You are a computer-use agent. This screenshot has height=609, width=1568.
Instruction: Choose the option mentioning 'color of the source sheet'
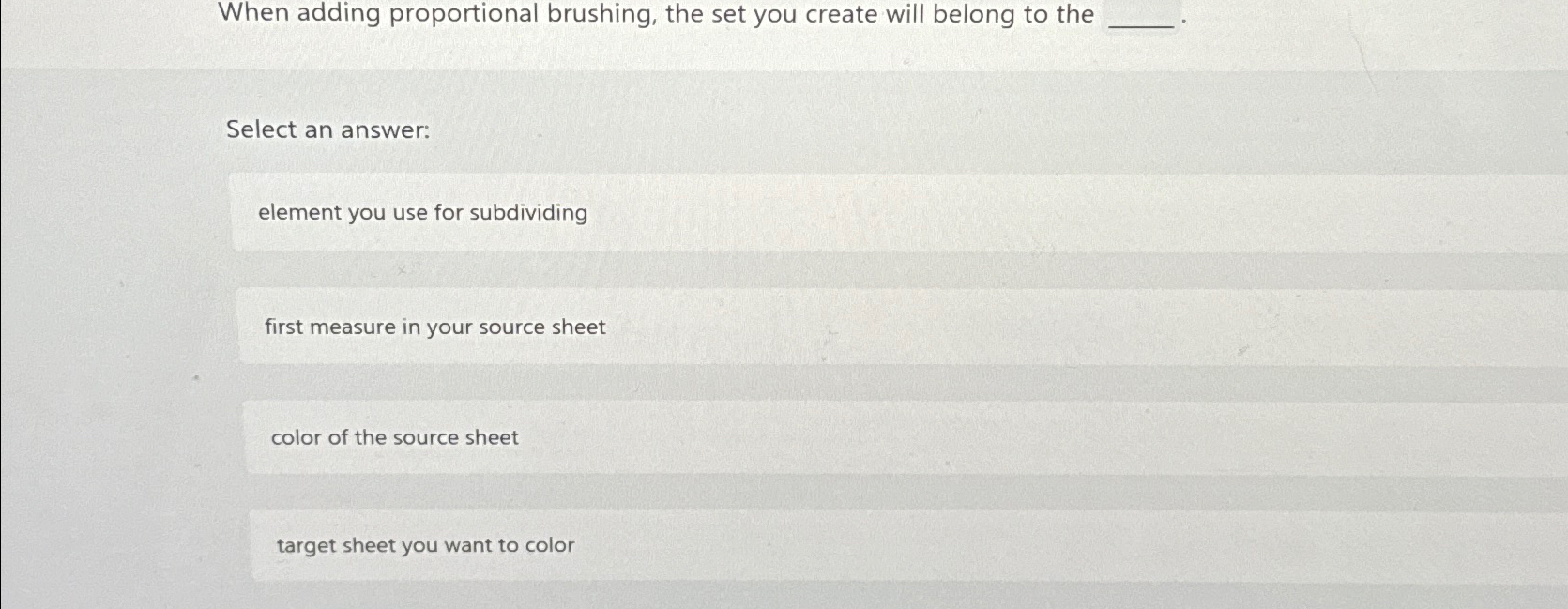tap(394, 437)
